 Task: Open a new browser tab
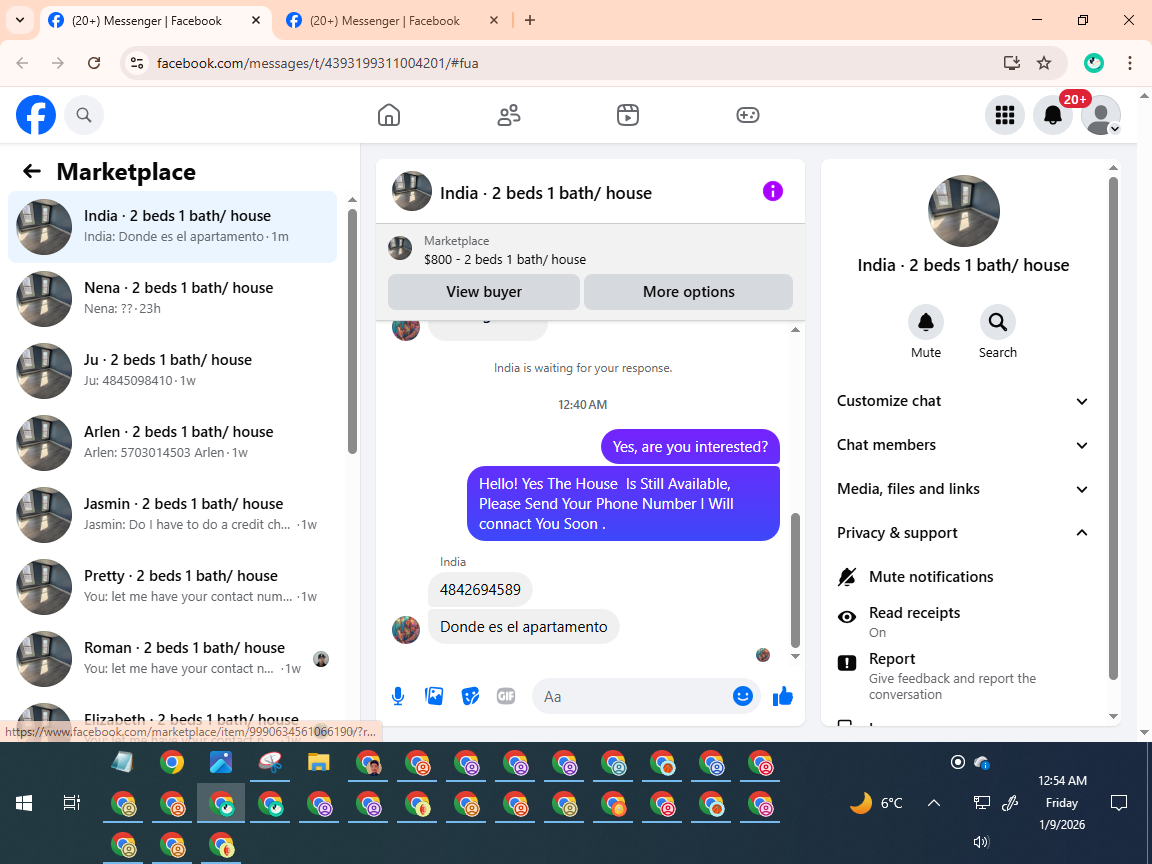(530, 21)
